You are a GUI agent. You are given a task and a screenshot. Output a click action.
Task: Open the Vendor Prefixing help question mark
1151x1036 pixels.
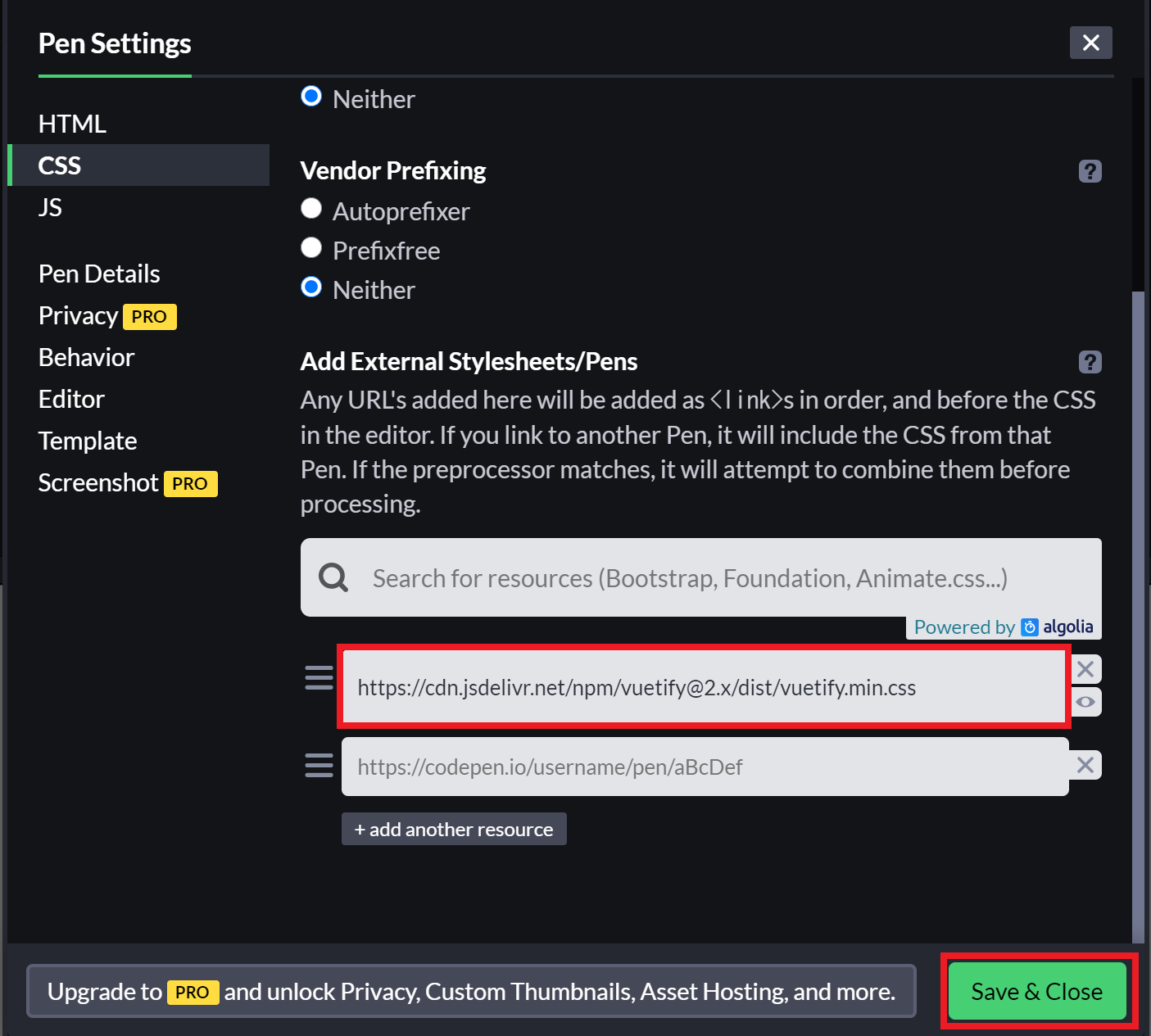pos(1090,171)
